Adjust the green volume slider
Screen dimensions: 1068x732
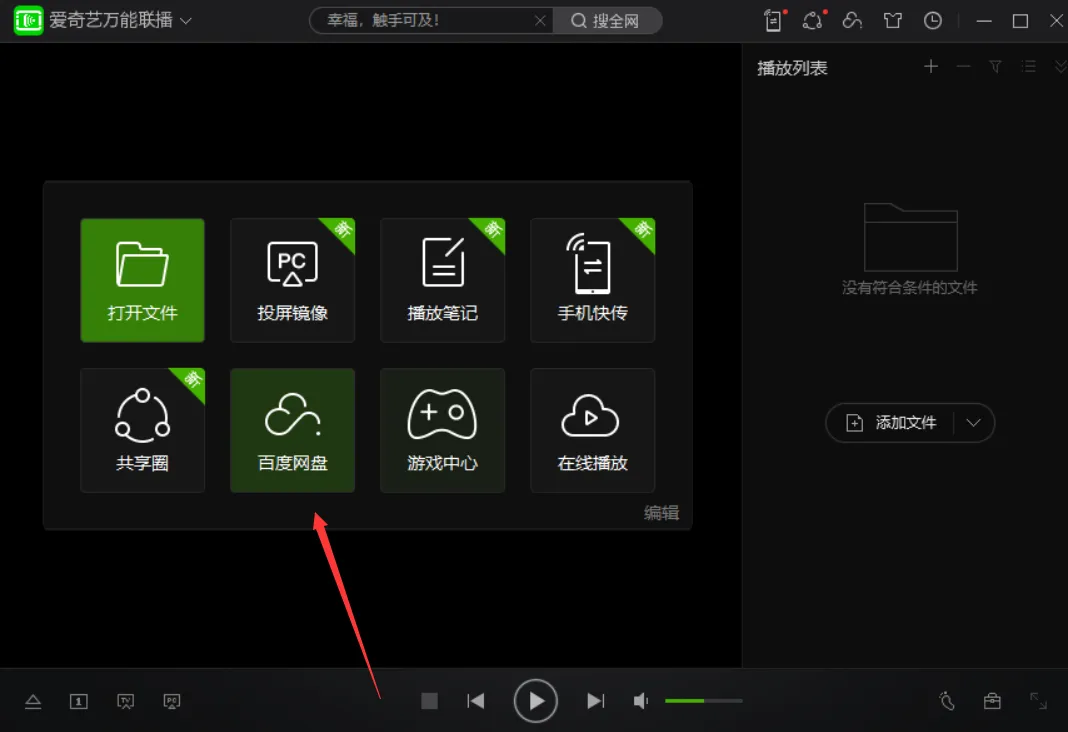point(703,701)
